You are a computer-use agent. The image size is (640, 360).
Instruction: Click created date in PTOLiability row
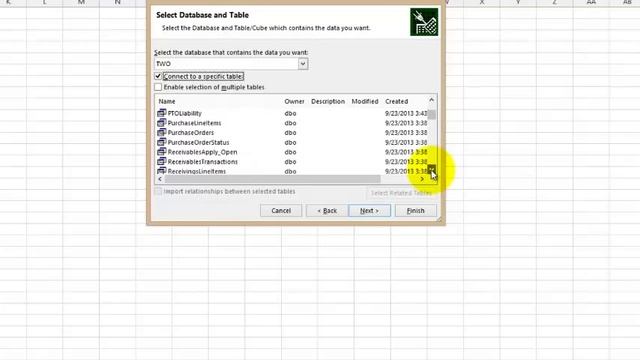pos(406,113)
